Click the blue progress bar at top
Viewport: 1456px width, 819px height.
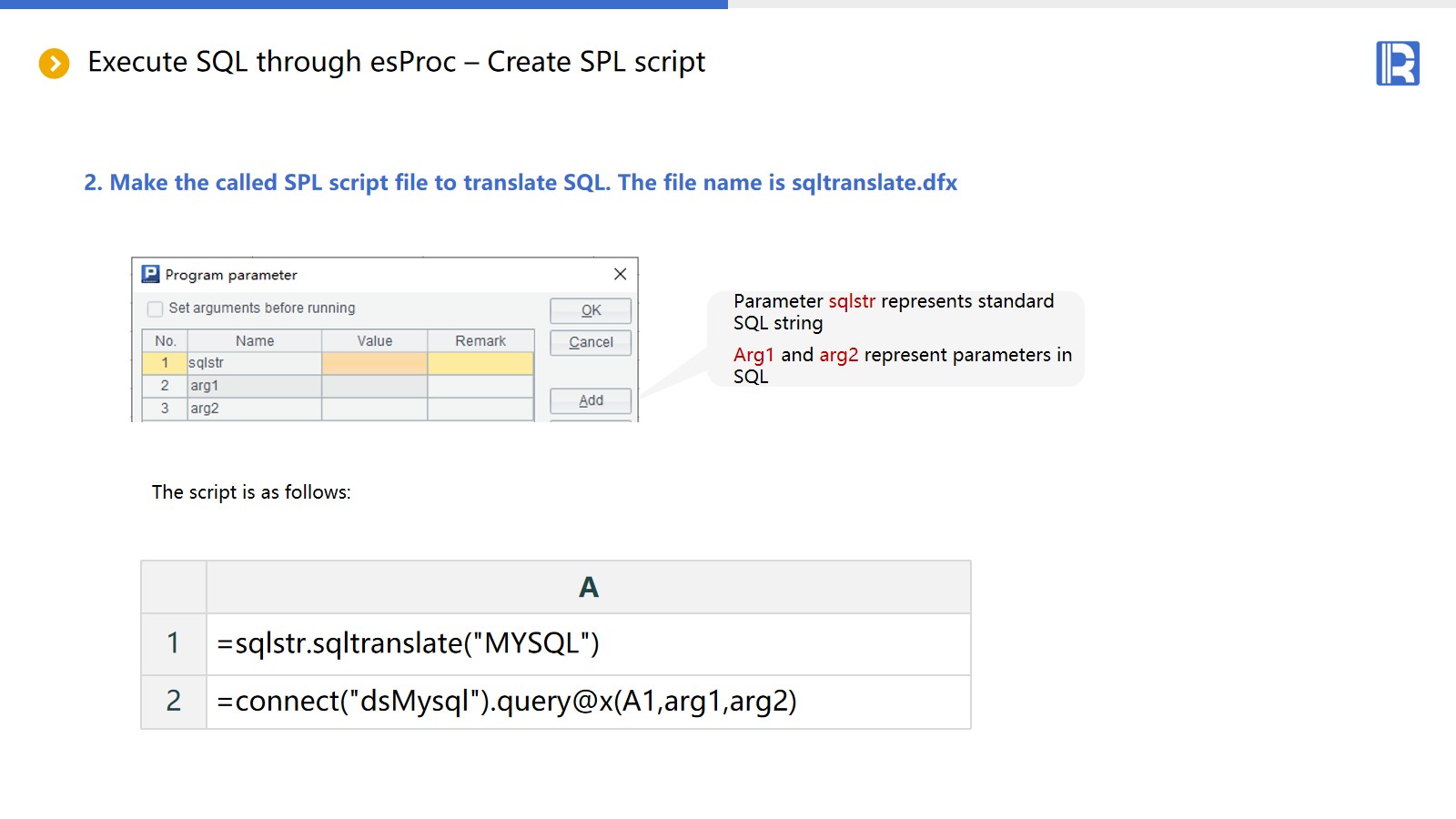pyautogui.click(x=364, y=5)
